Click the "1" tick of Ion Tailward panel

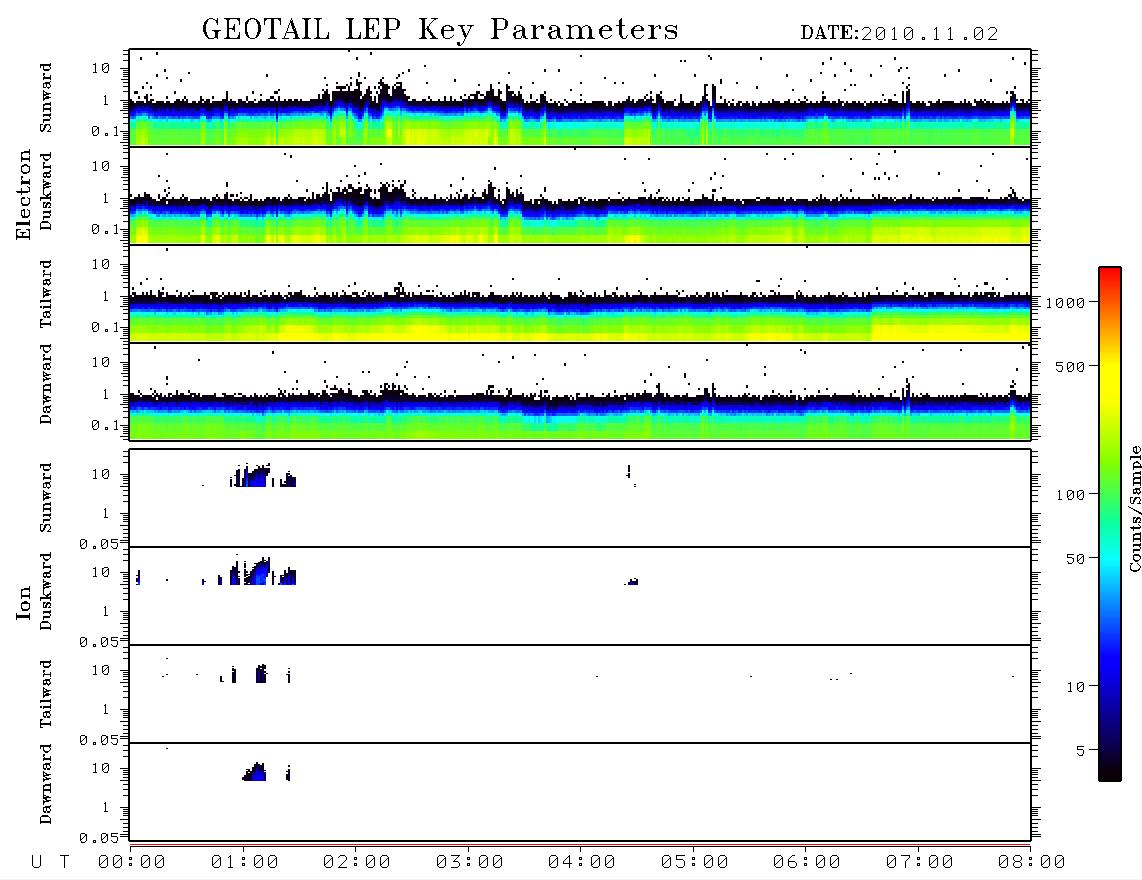pyautogui.click(x=106, y=709)
